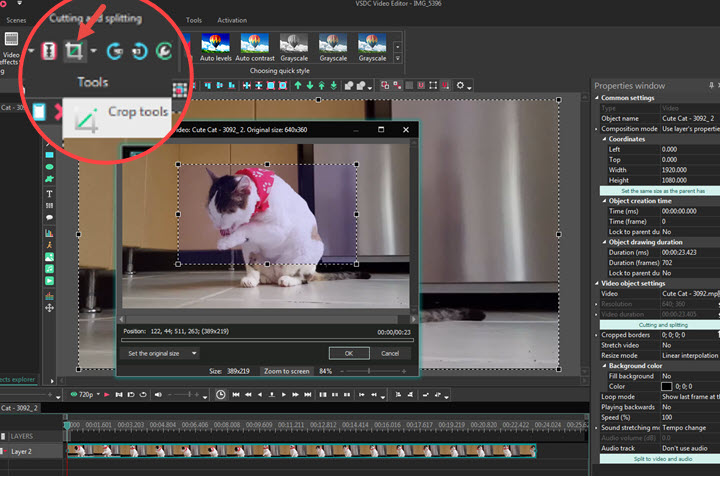Select the ellipse shape tool
720x477 pixels.
click(49, 166)
